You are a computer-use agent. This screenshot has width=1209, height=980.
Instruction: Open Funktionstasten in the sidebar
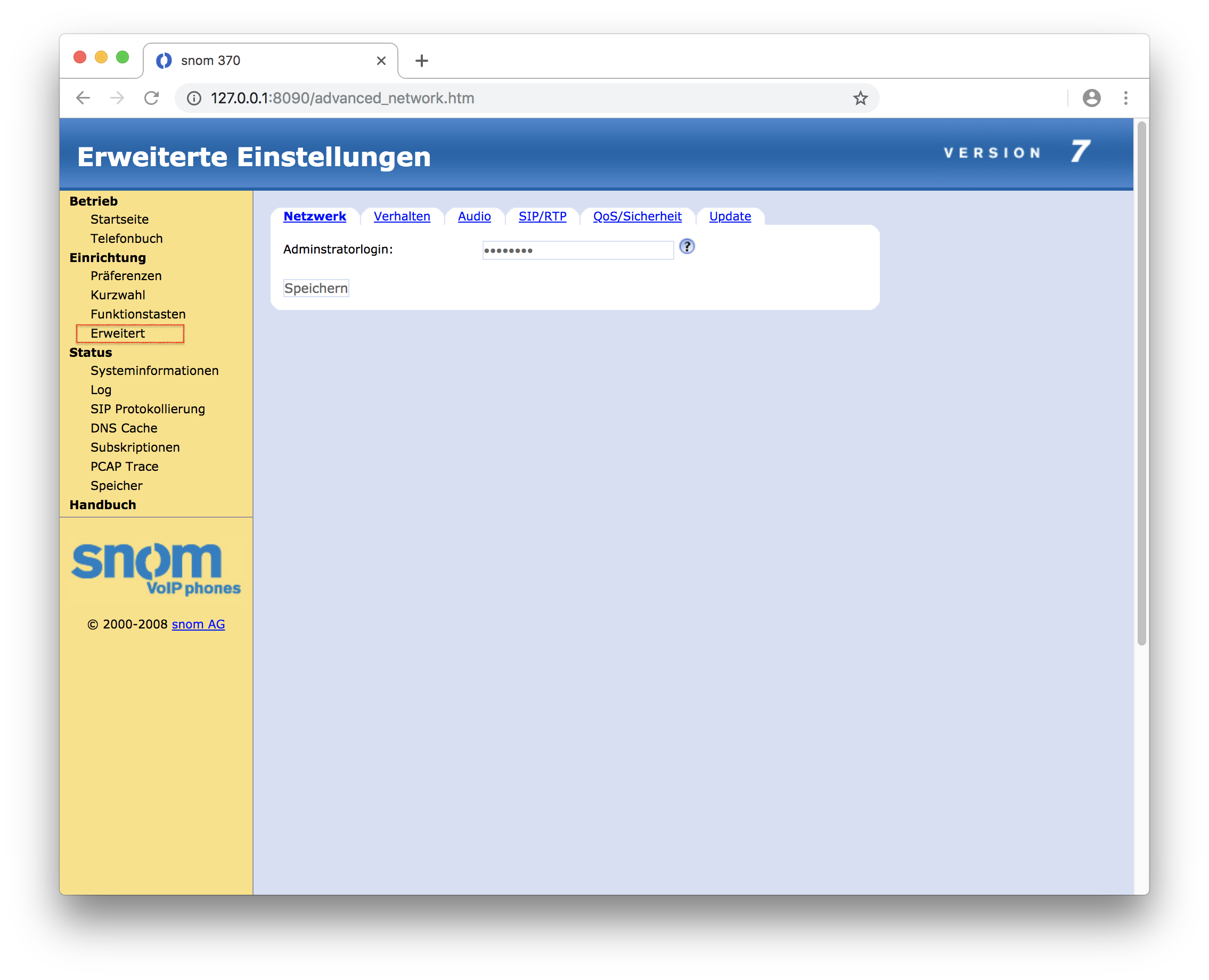click(138, 314)
